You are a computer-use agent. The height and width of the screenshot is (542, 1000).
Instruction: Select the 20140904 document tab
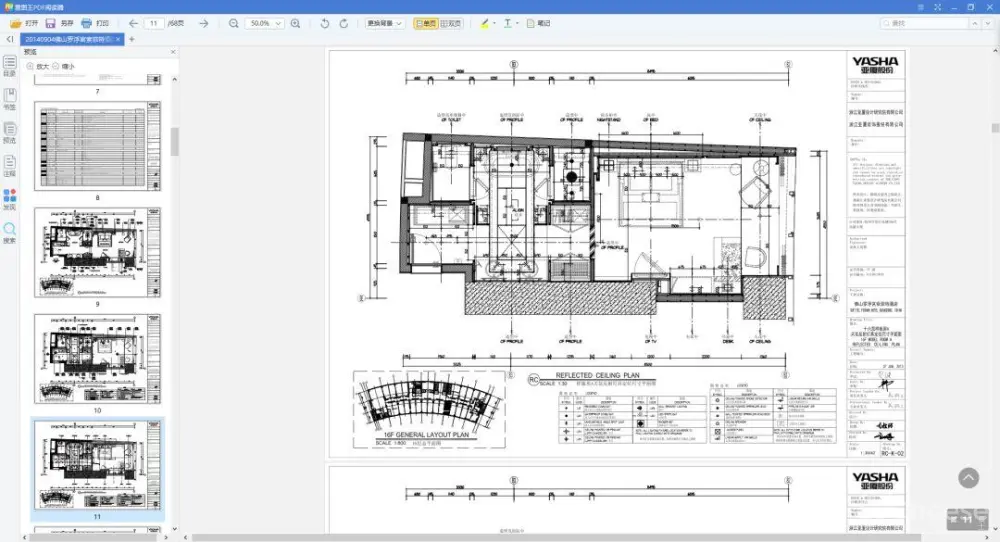click(x=68, y=39)
